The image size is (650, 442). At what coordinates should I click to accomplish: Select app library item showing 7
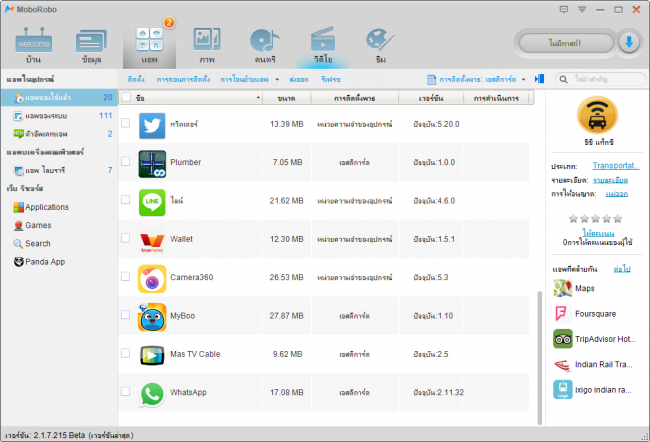(x=59, y=170)
